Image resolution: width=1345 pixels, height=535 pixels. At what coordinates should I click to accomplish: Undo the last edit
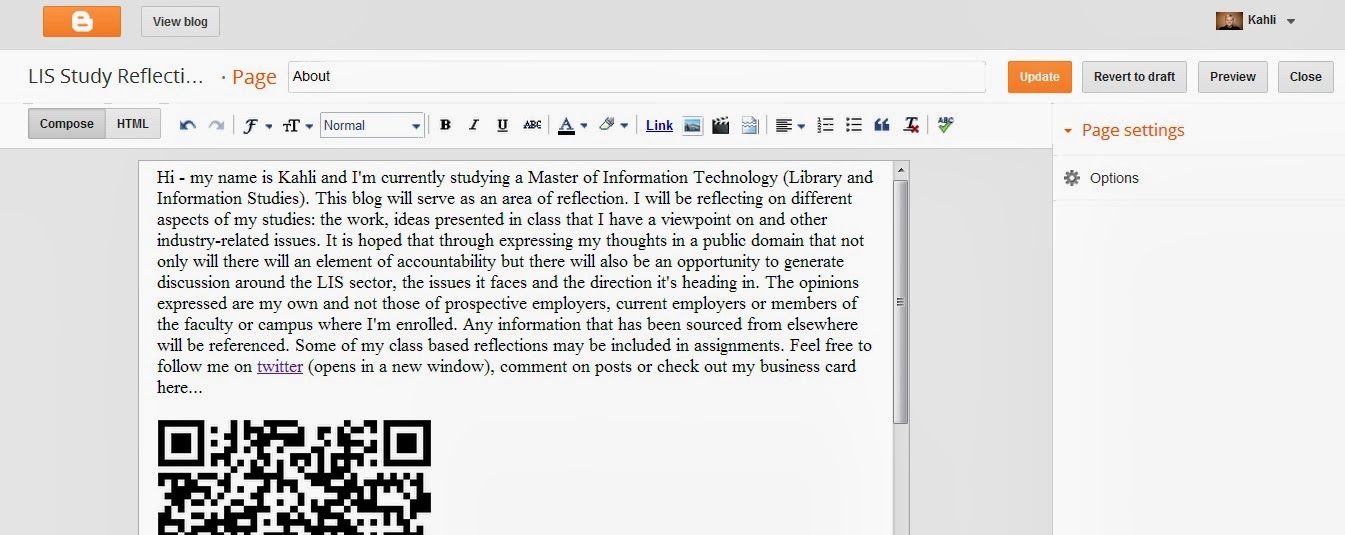pos(188,125)
